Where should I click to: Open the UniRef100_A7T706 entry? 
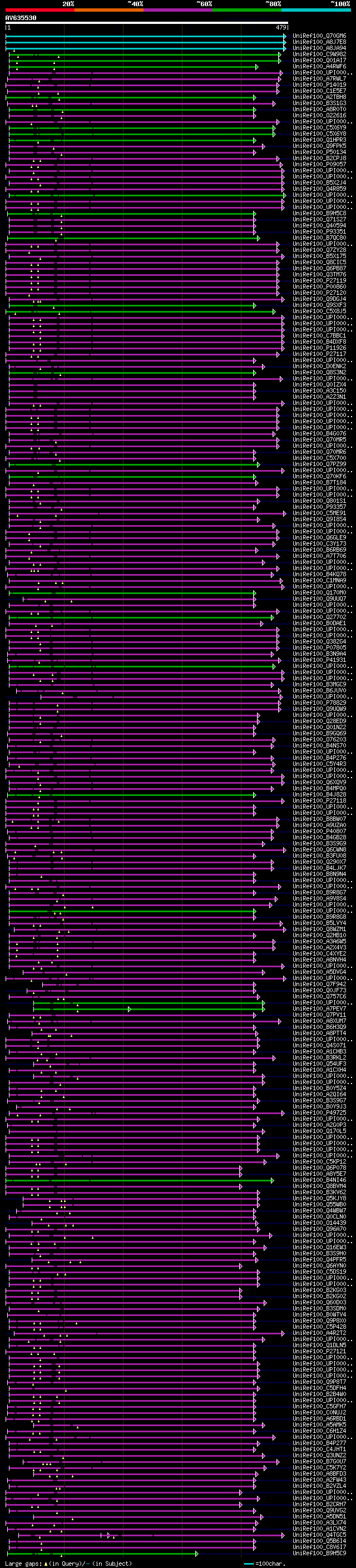point(319,556)
